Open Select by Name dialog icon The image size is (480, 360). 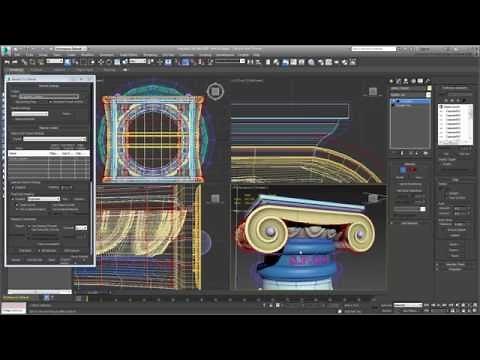click(x=76, y=62)
